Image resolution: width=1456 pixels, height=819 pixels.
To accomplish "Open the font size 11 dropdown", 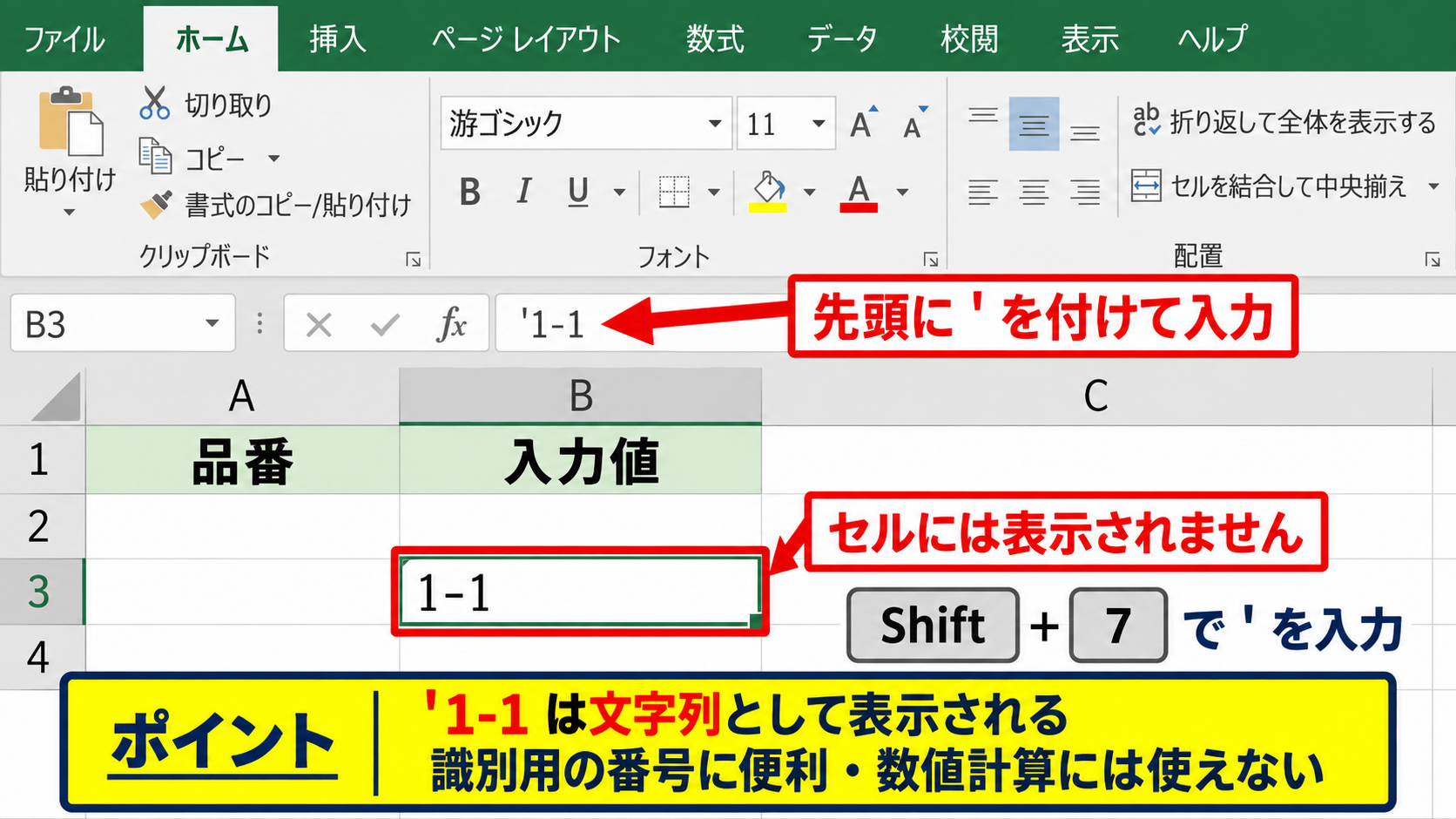I will [x=819, y=123].
